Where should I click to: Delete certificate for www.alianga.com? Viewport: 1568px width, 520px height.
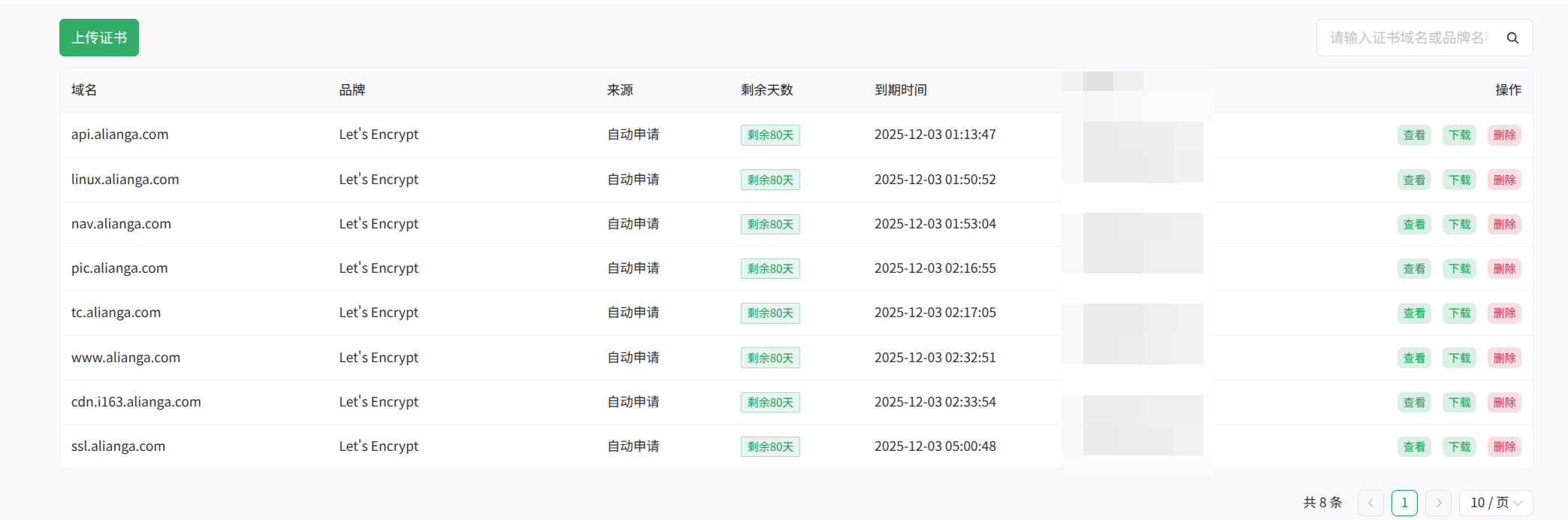pyautogui.click(x=1504, y=358)
